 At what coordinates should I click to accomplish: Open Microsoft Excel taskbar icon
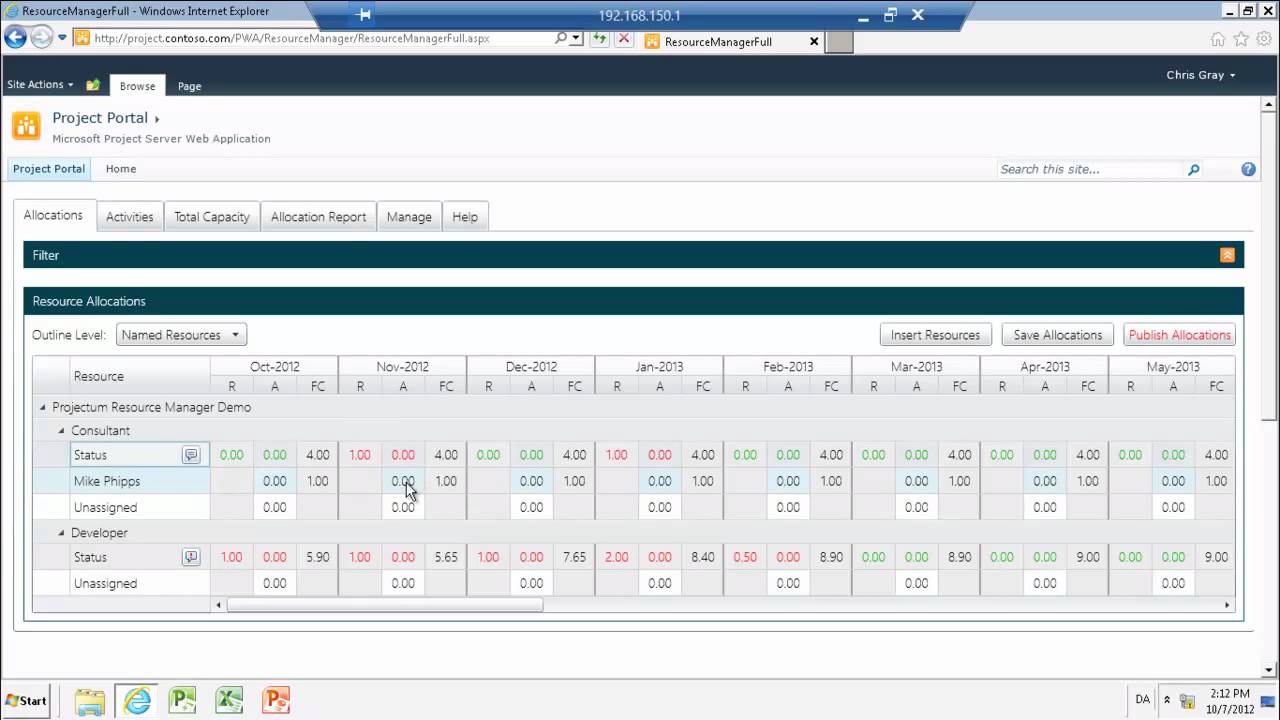point(229,700)
